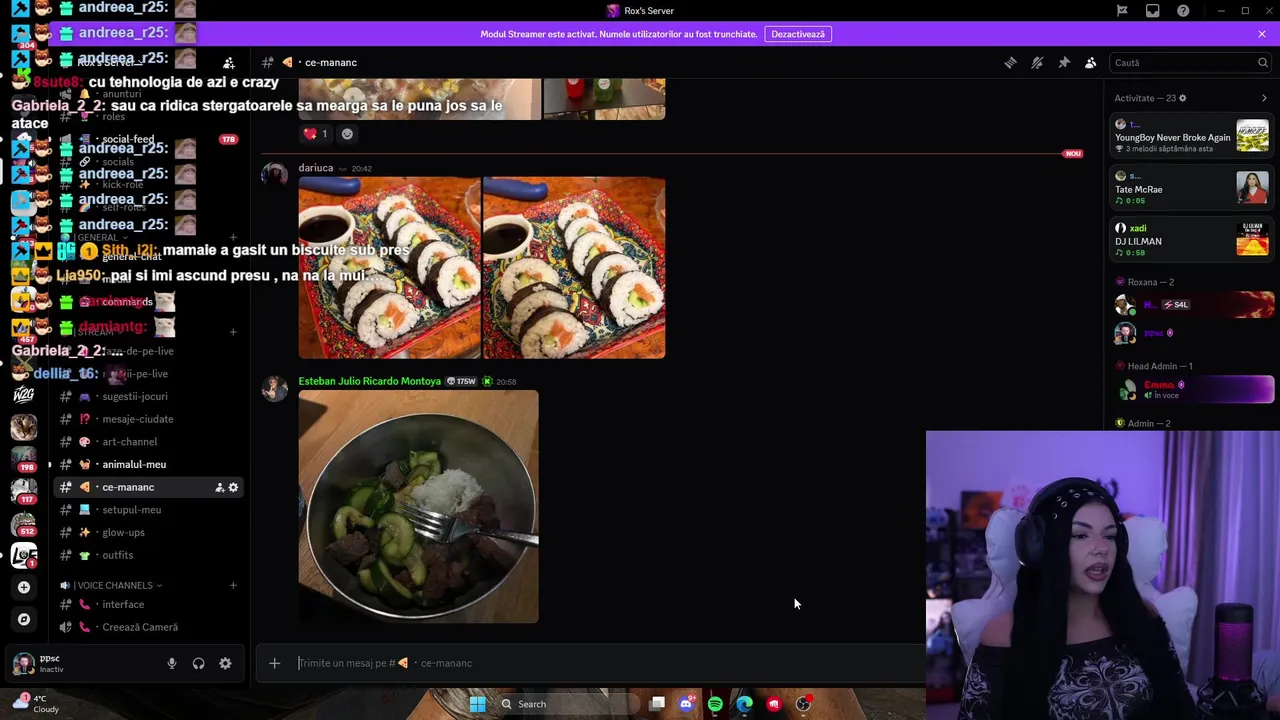This screenshot has height=720, width=1280.
Task: Open the W2G server icon
Action: [x=24, y=395]
